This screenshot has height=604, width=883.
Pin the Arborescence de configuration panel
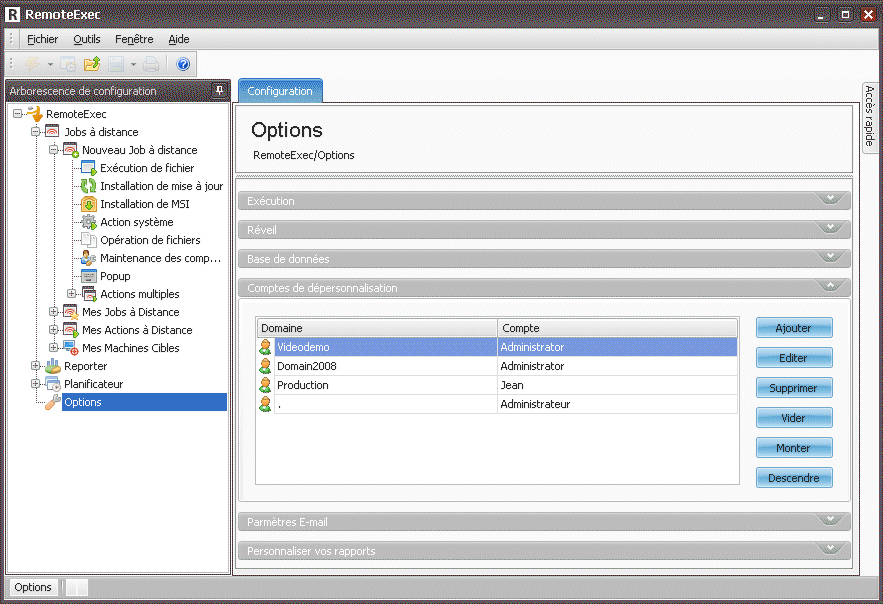(x=219, y=91)
